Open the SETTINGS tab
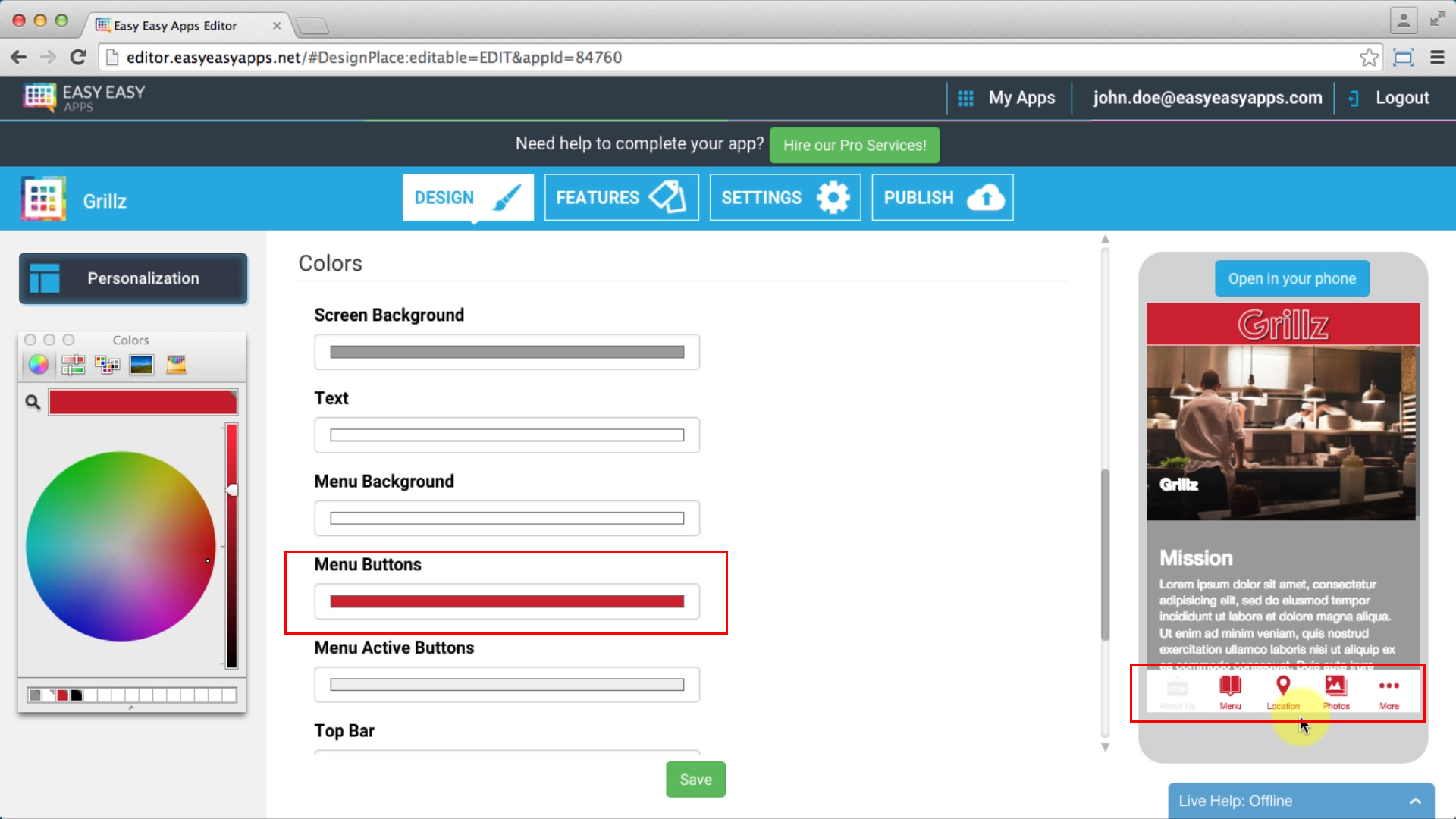 tap(785, 198)
